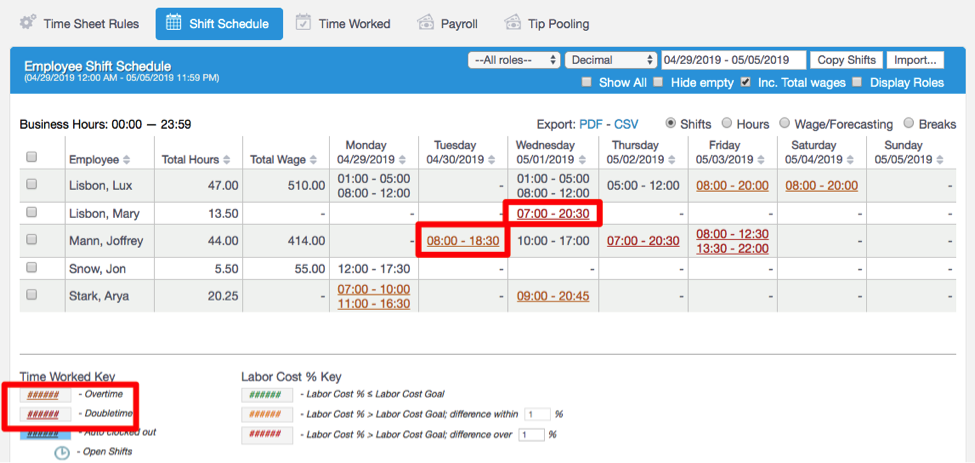Sort by Total Wage column arrows
This screenshot has width=975, height=463.
click(x=313, y=160)
